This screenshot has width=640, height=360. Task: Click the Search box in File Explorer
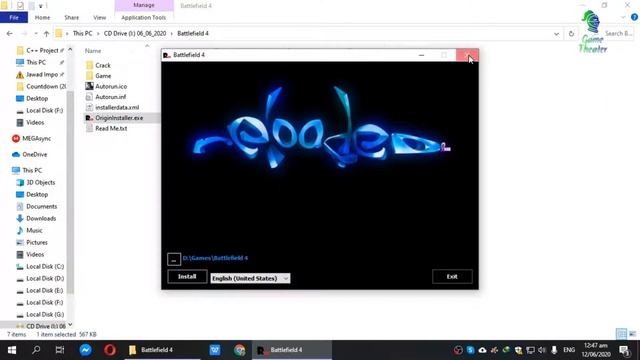tap(619, 33)
